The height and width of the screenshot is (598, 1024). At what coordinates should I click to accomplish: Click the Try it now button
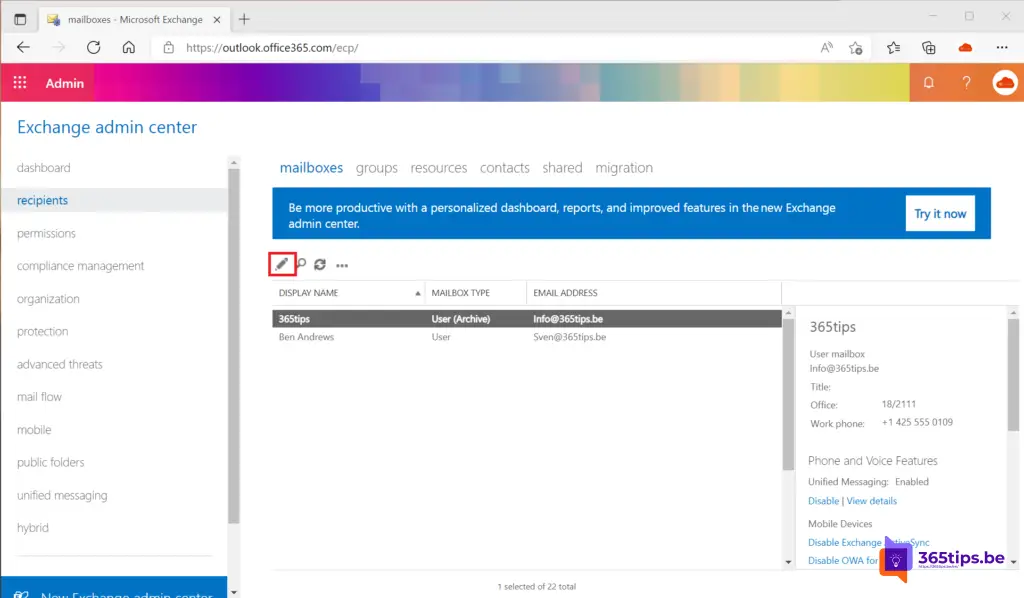pyautogui.click(x=940, y=213)
